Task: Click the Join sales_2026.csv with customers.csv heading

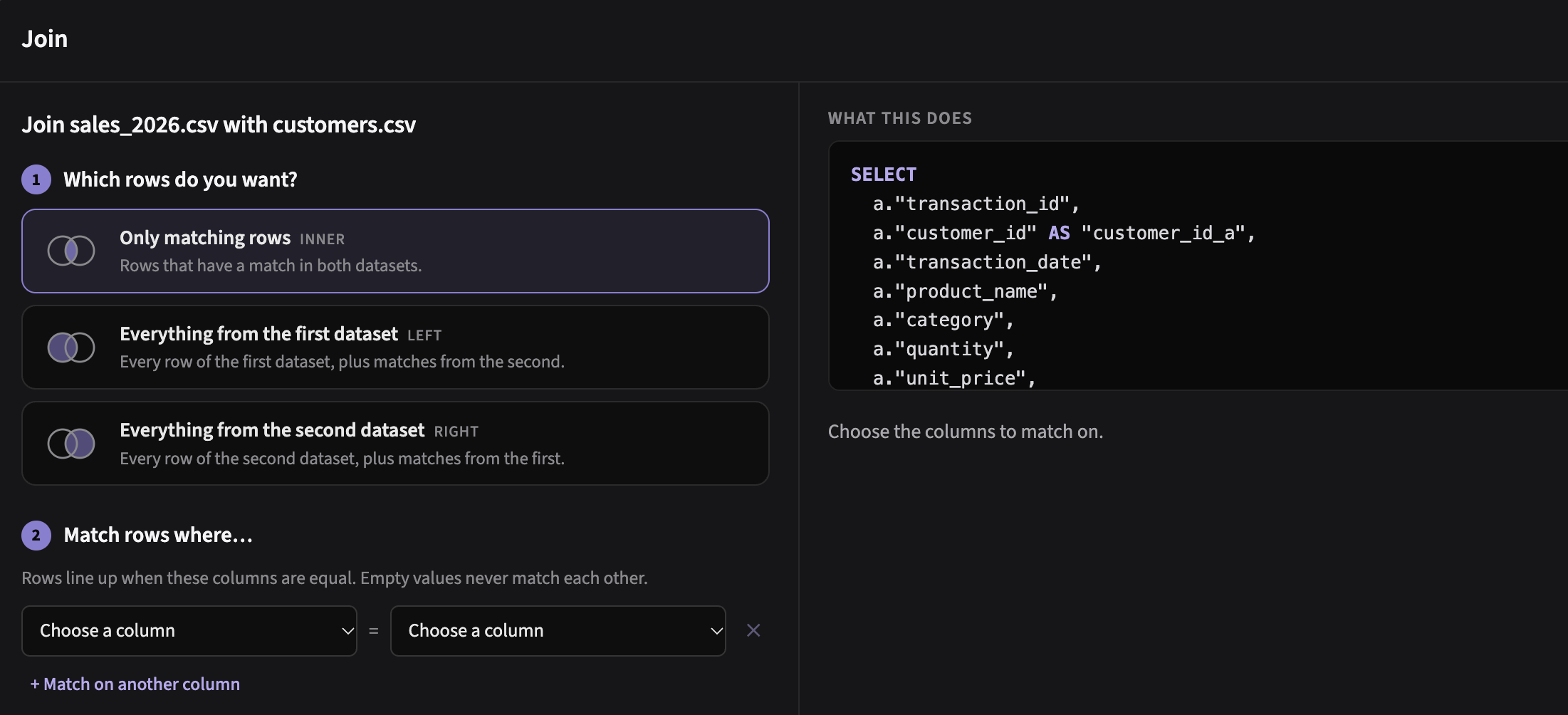Action: tap(219, 125)
